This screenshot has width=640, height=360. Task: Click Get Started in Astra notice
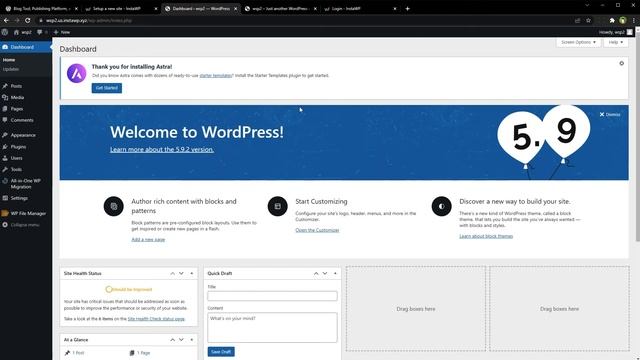tap(107, 88)
